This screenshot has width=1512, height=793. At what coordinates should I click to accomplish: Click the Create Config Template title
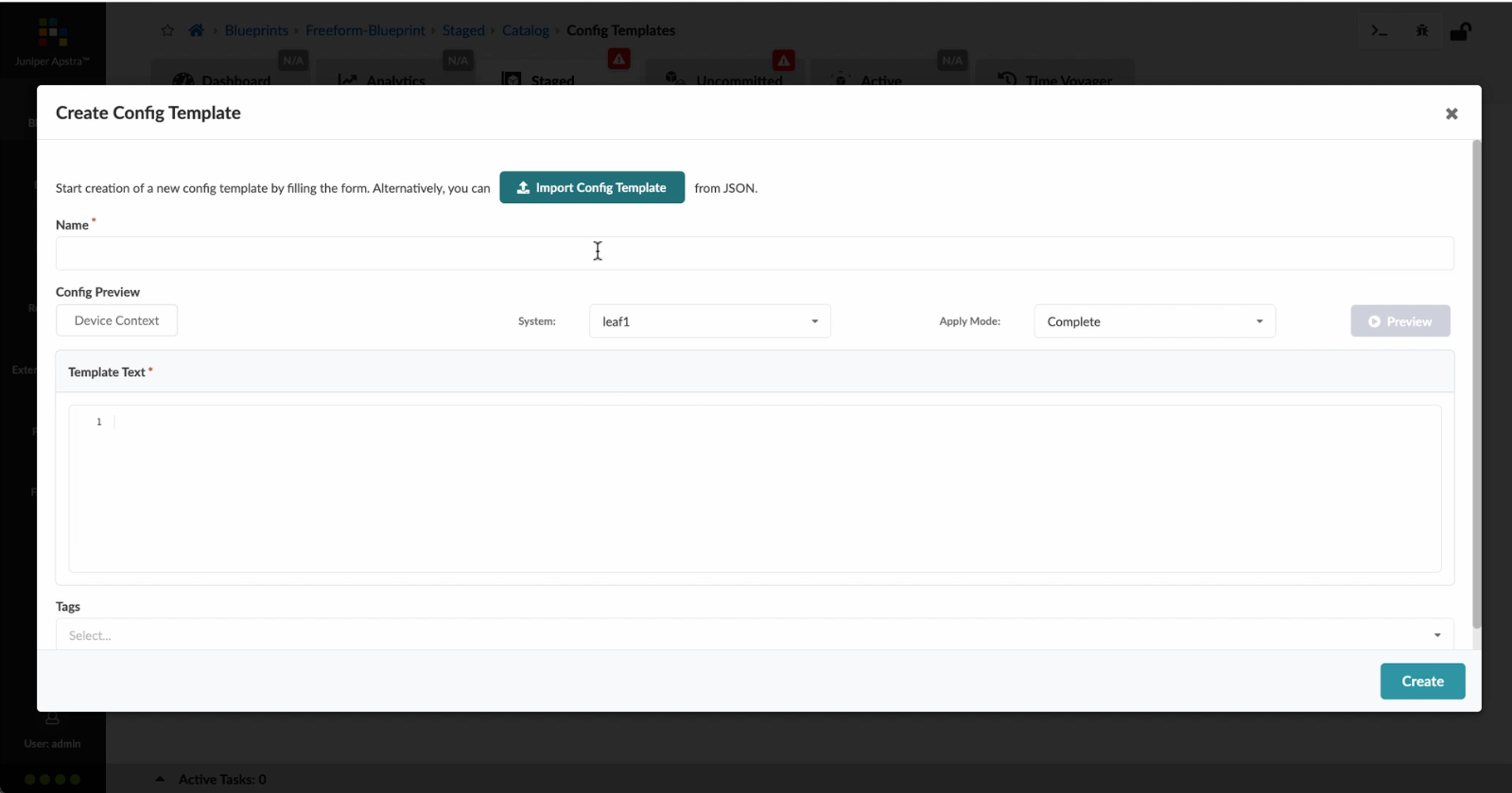coord(148,112)
